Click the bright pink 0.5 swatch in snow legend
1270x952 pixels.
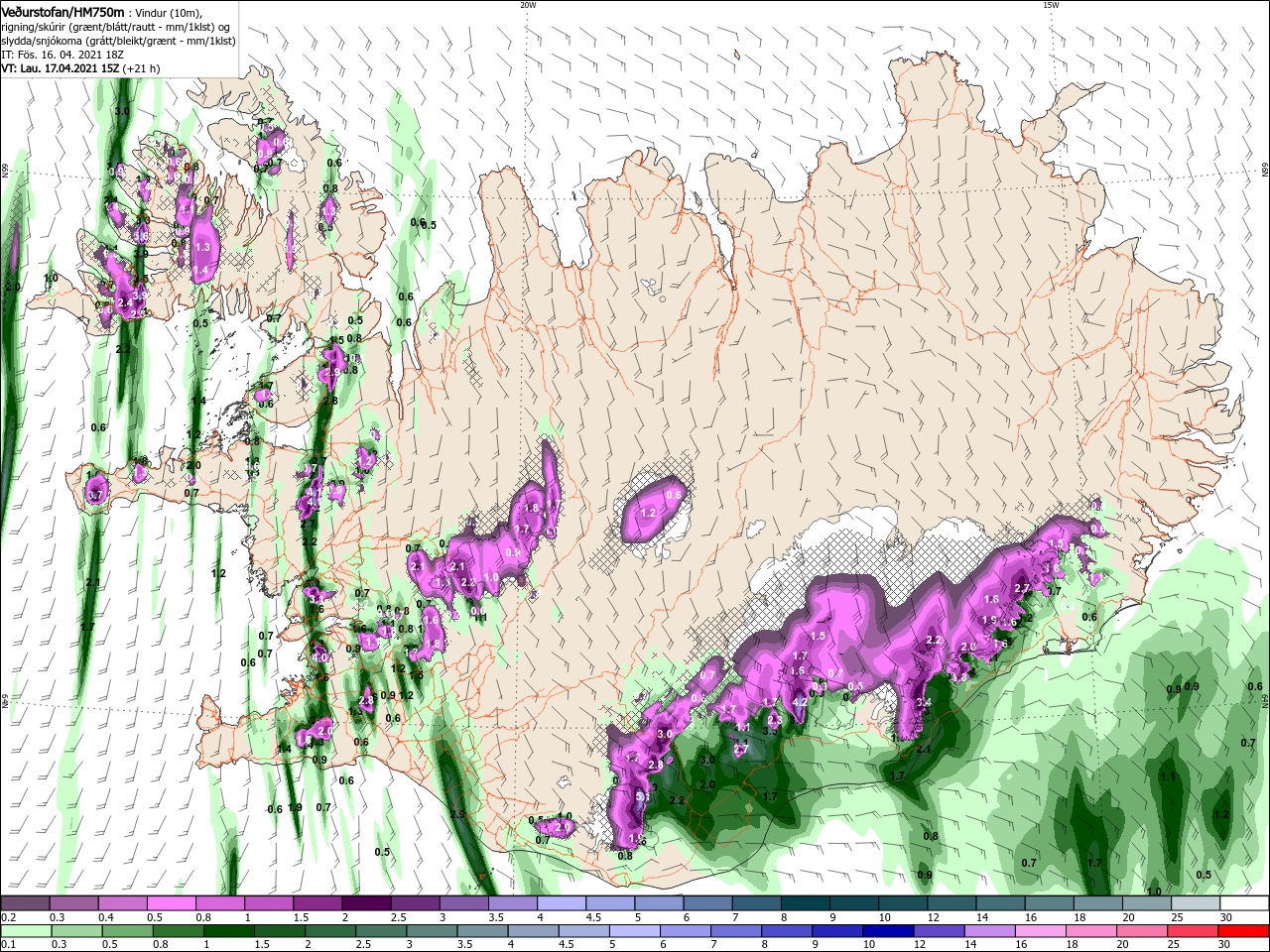tap(171, 903)
